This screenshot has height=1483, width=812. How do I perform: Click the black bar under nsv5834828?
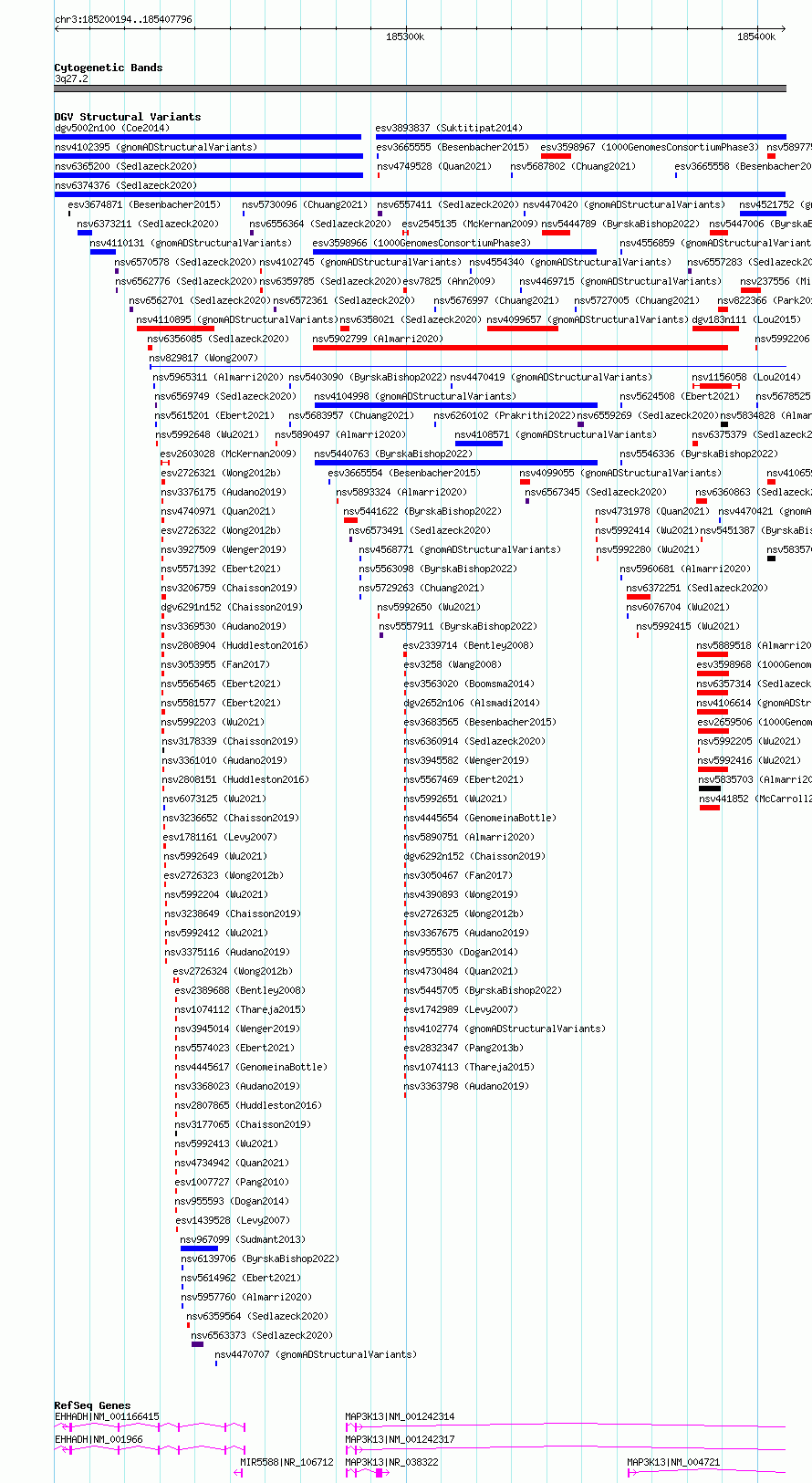click(724, 424)
